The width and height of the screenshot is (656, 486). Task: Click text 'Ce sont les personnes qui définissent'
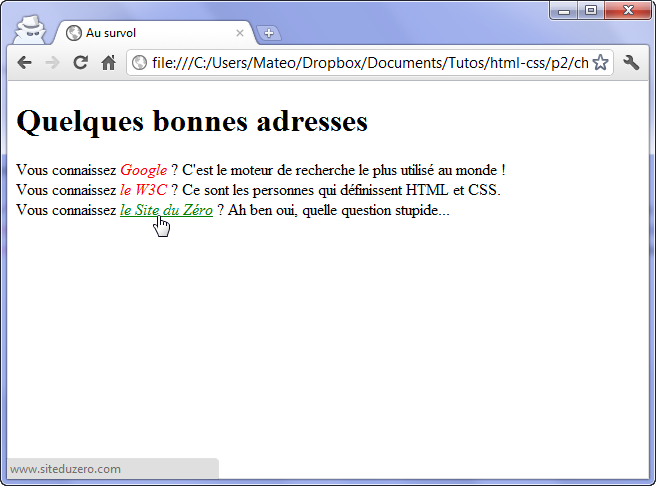292,190
